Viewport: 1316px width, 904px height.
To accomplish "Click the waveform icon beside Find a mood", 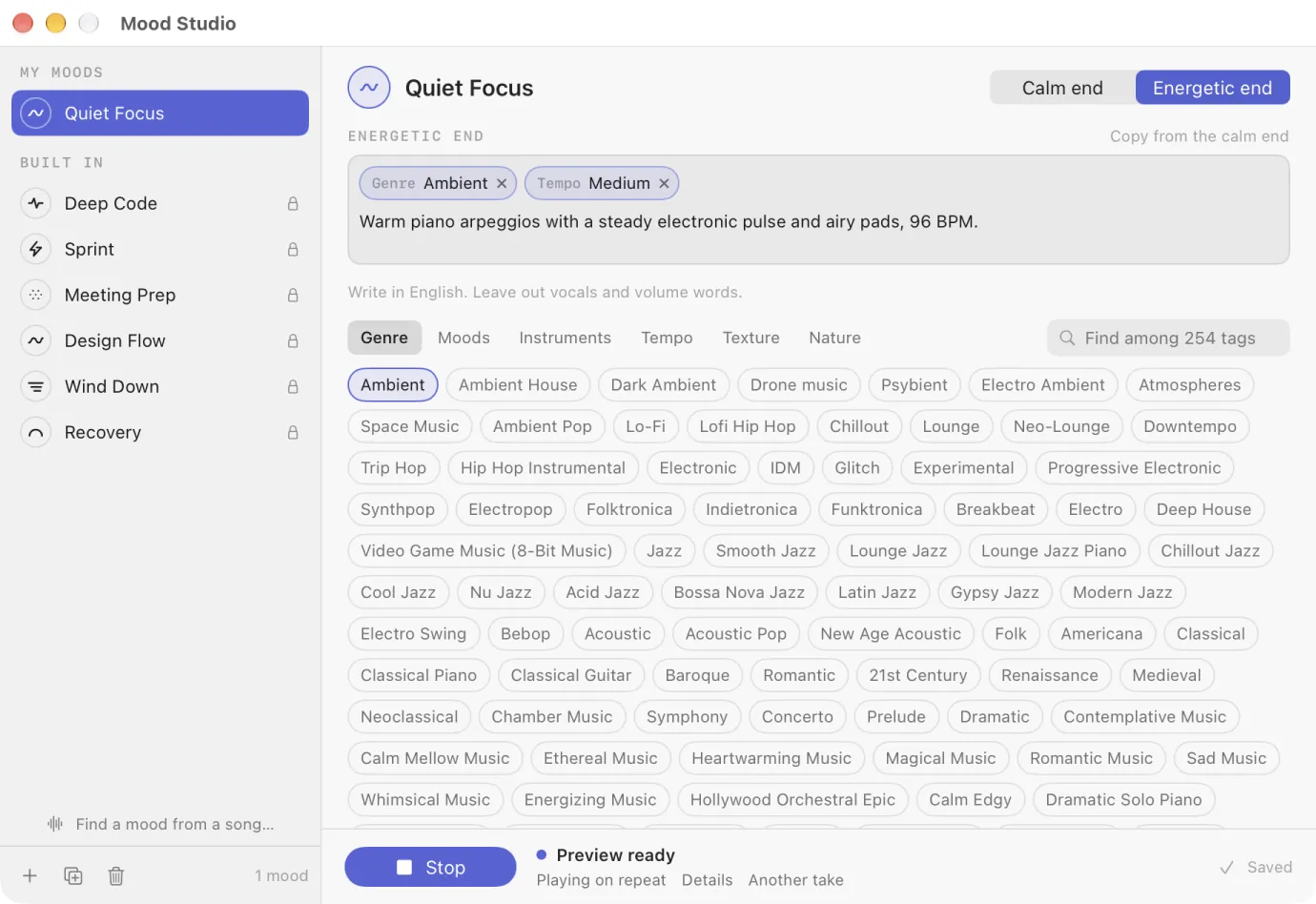I will (x=55, y=824).
